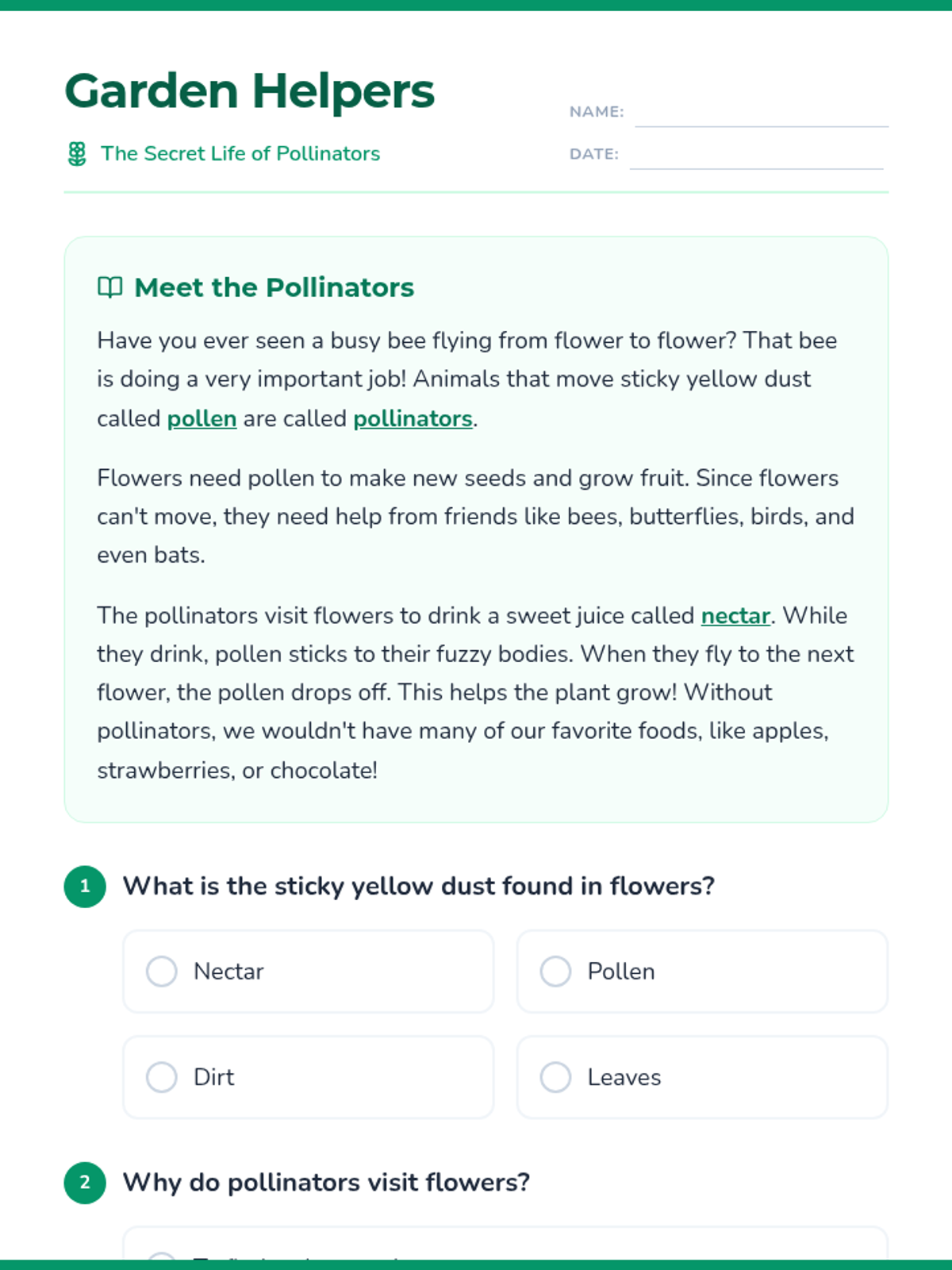Click the Meet the Pollinators heading

click(274, 287)
